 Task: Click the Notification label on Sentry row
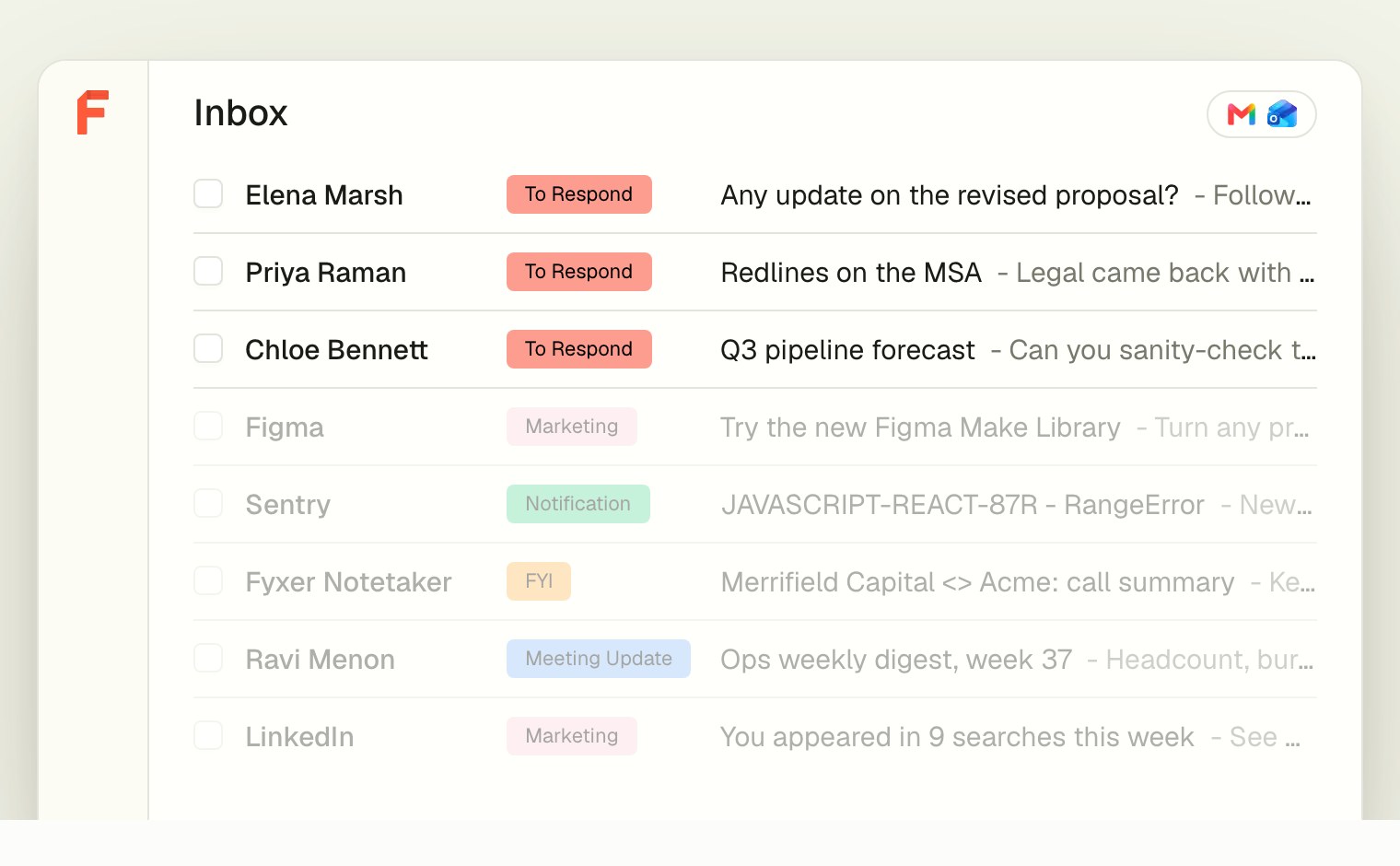tap(578, 504)
